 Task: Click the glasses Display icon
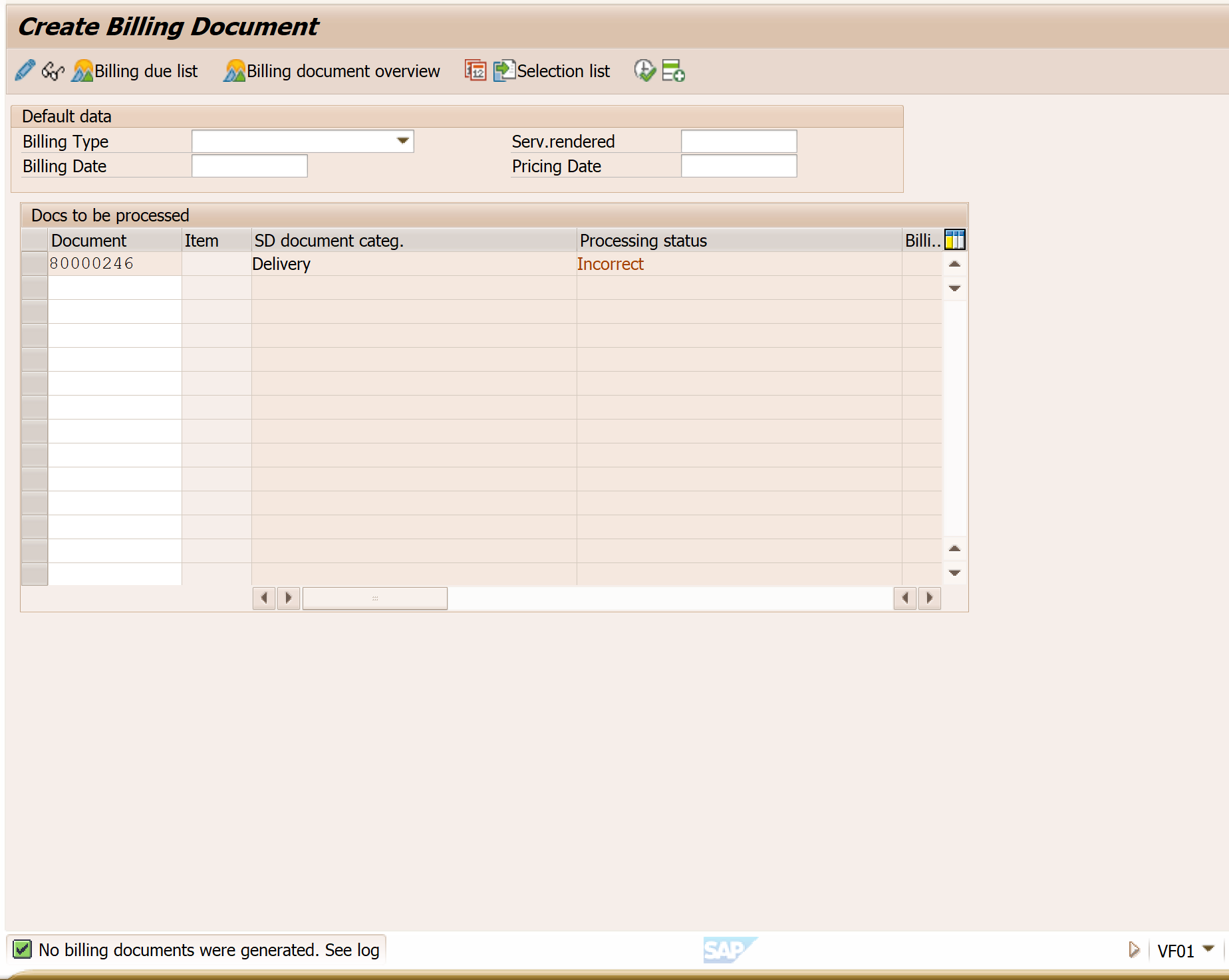click(53, 70)
